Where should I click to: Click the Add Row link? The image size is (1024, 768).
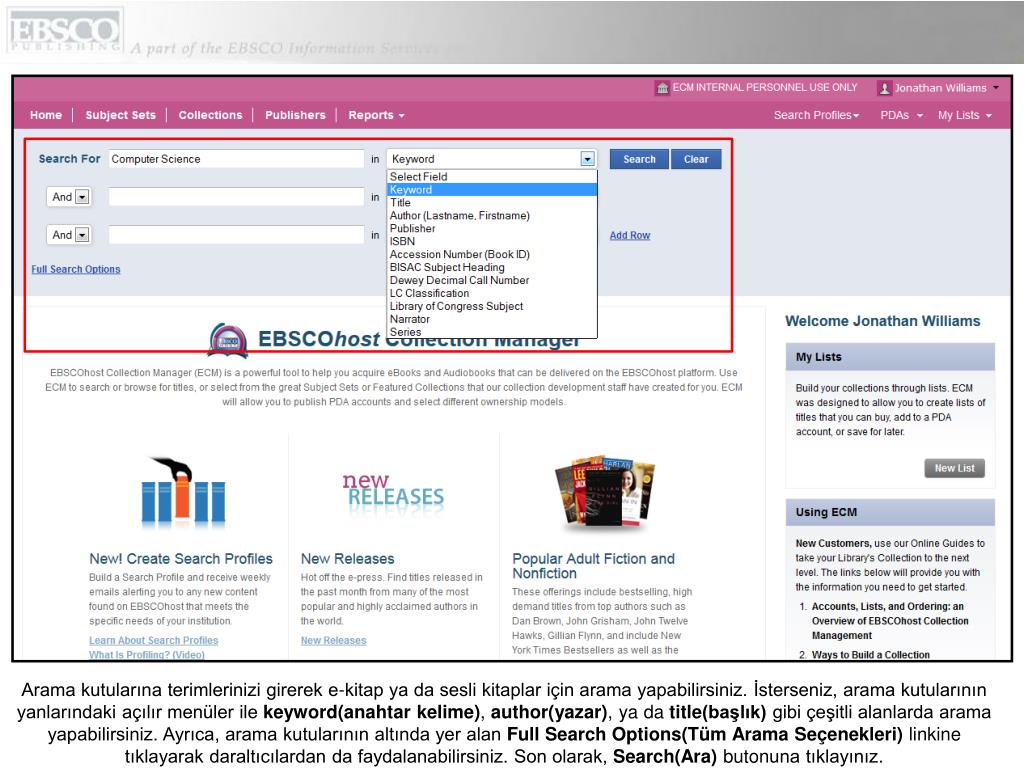pos(630,235)
